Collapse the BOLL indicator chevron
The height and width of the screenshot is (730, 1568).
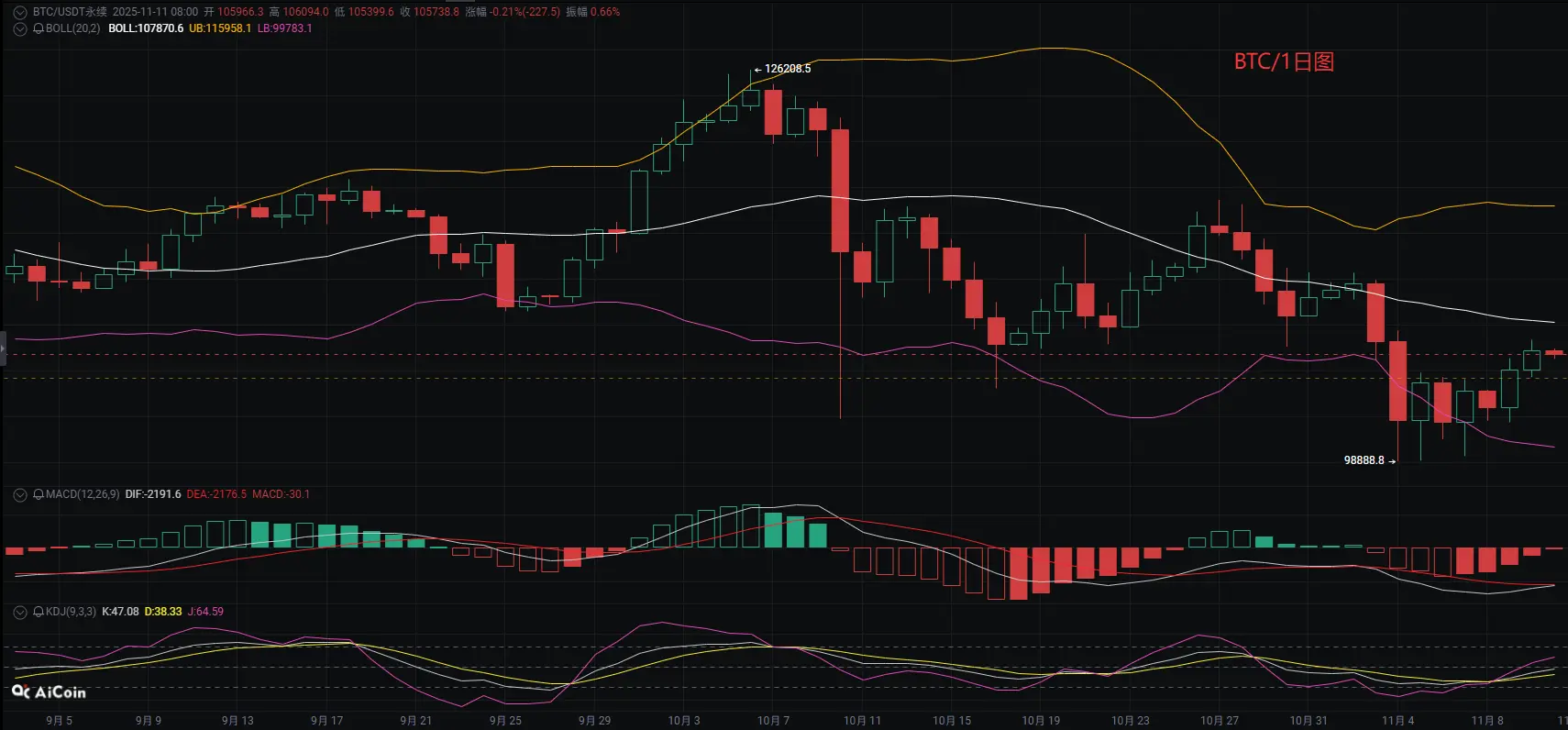click(x=20, y=28)
